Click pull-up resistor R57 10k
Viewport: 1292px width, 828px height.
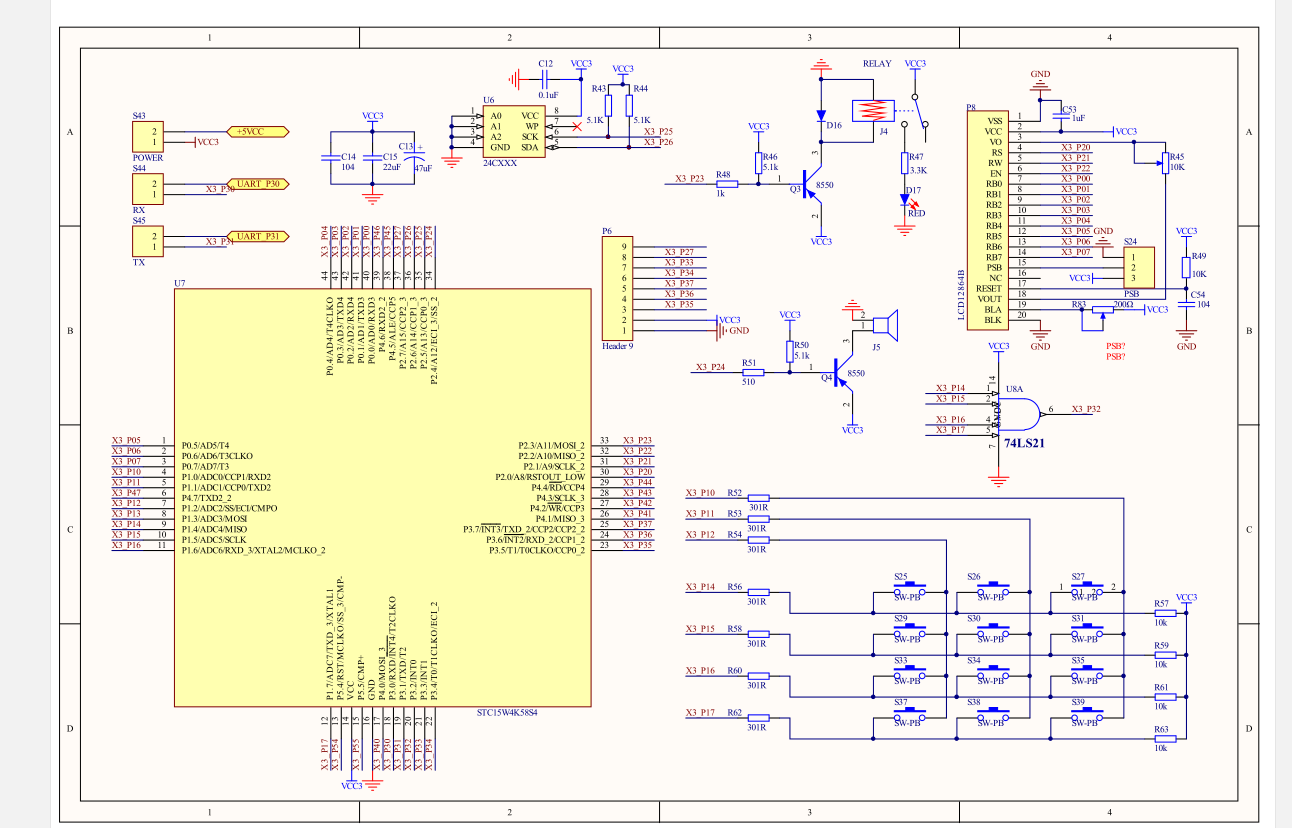click(x=1165, y=612)
